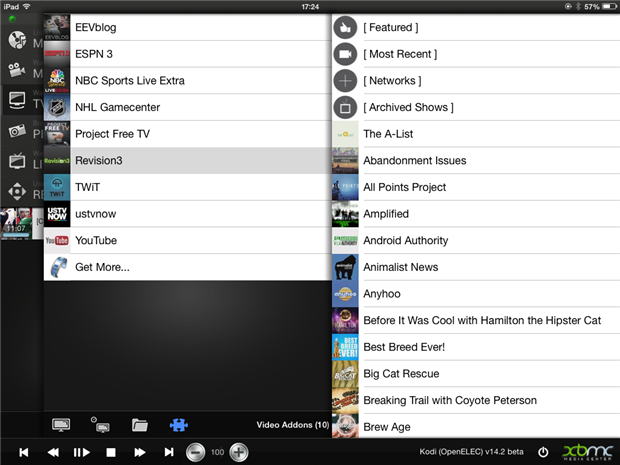
Task: Tap the Wi-Fi status icon
Action: 26,6
